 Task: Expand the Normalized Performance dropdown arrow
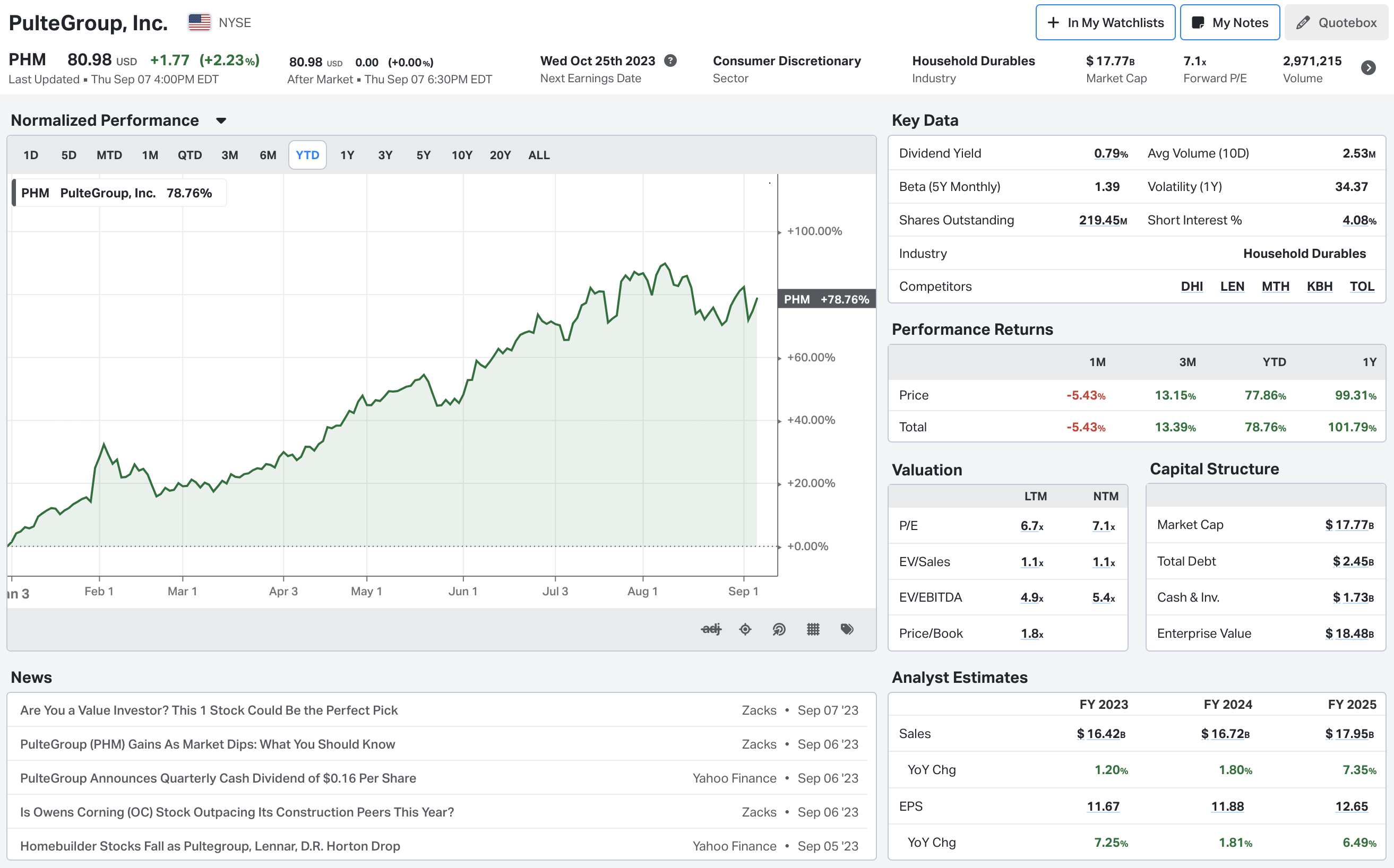pos(221,120)
